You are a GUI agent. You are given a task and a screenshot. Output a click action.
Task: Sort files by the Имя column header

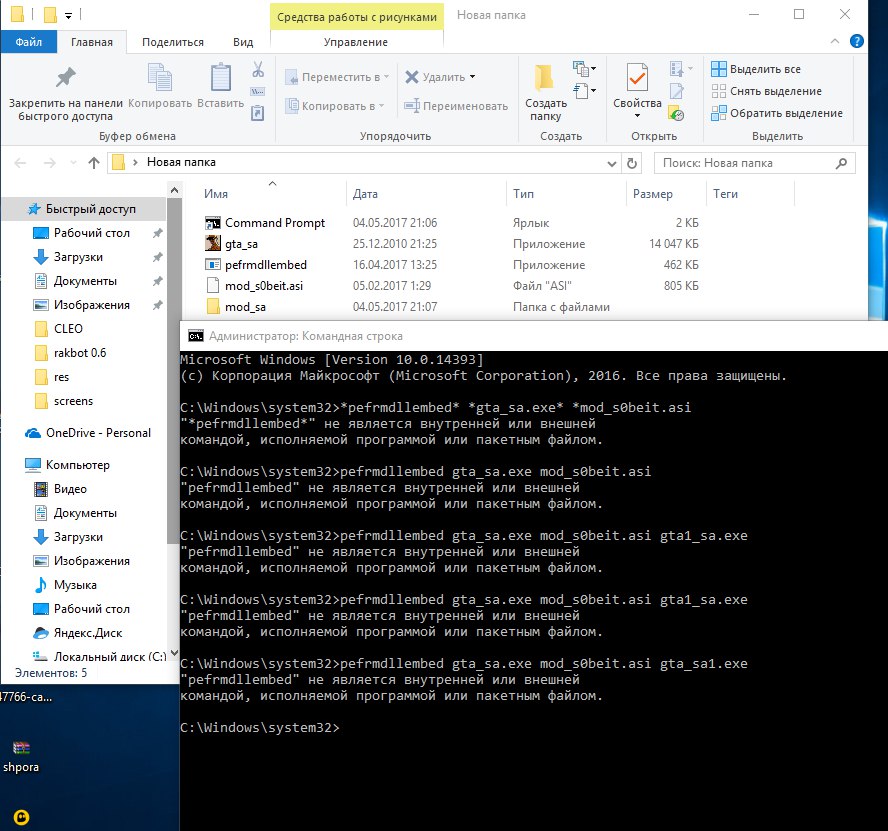click(x=216, y=194)
